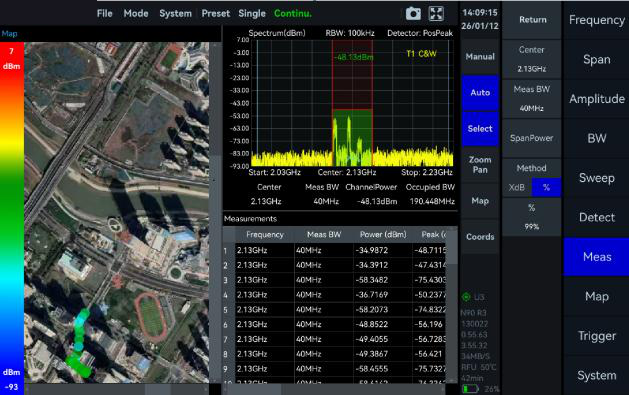The width and height of the screenshot is (629, 395).
Task: Toggle Auto measurement mode
Action: coord(480,93)
